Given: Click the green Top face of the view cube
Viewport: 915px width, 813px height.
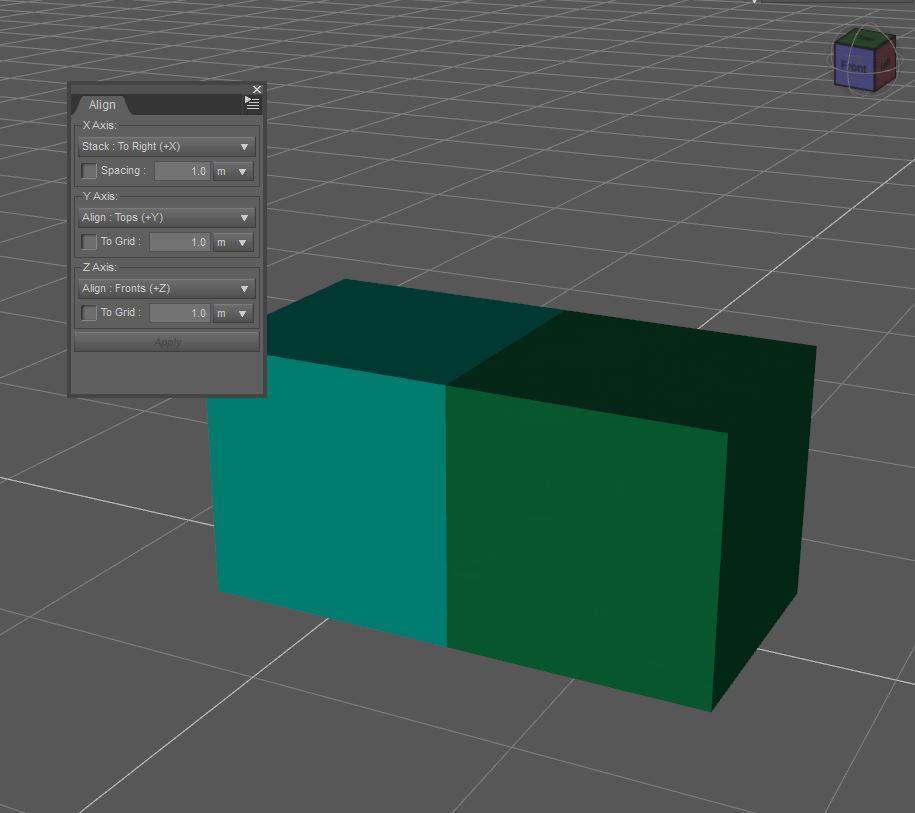Looking at the screenshot, I should tap(866, 37).
